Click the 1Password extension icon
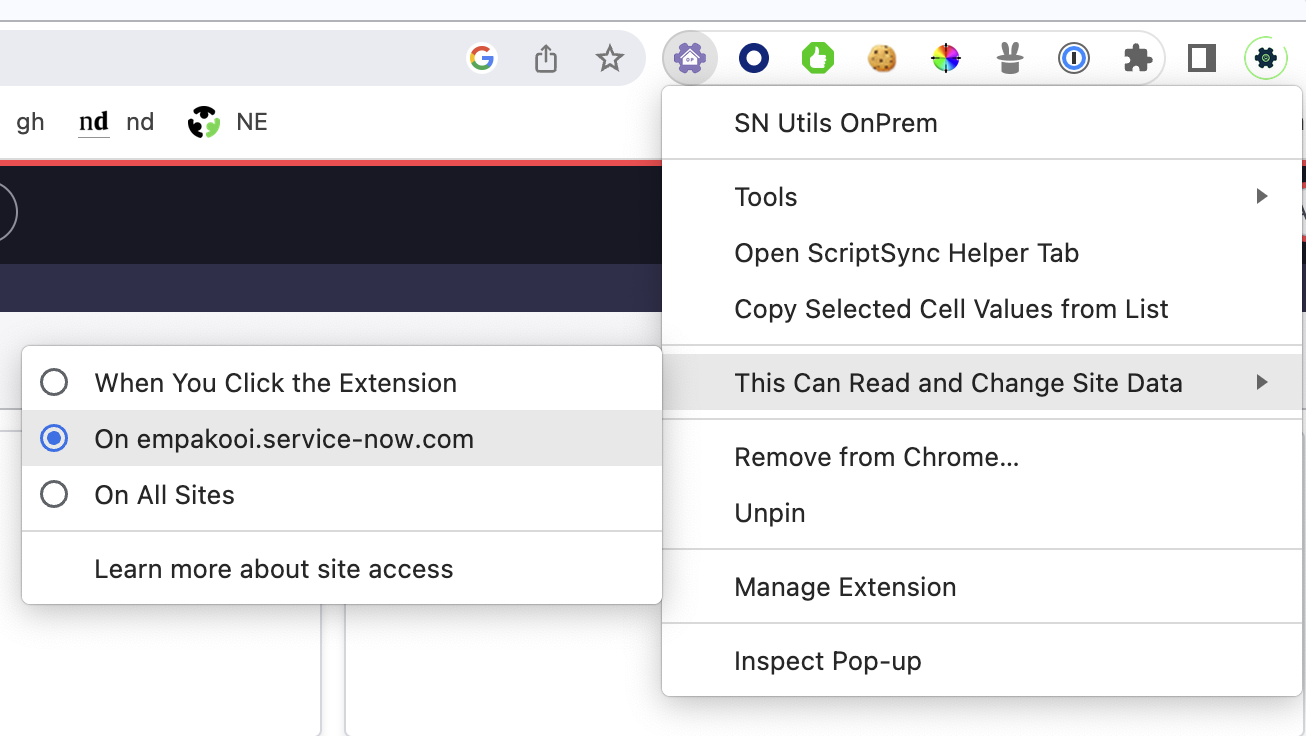The height and width of the screenshot is (736, 1306). tap(1074, 59)
